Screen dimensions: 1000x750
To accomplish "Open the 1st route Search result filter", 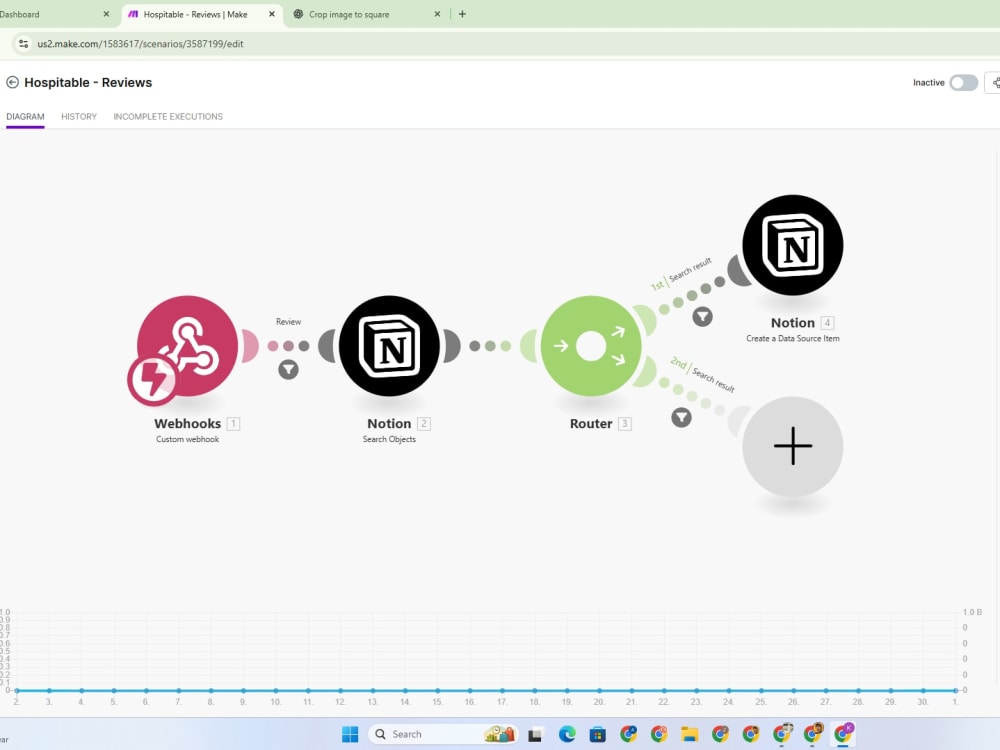I will coord(702,316).
